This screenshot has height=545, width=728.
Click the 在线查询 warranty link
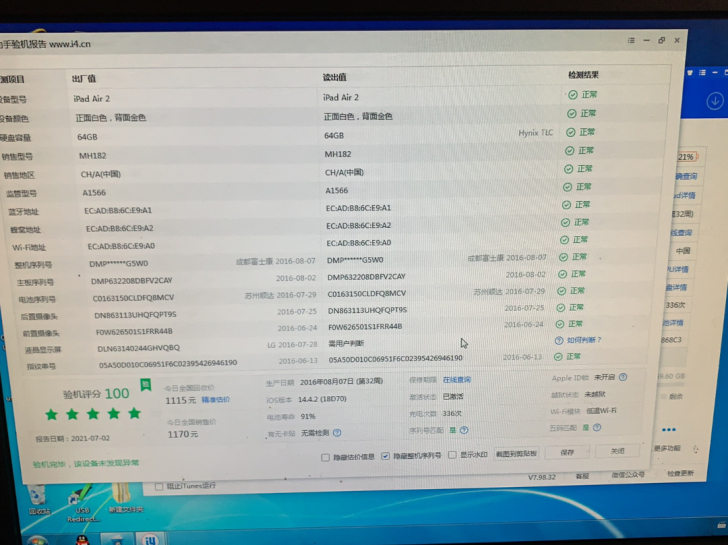tap(456, 379)
